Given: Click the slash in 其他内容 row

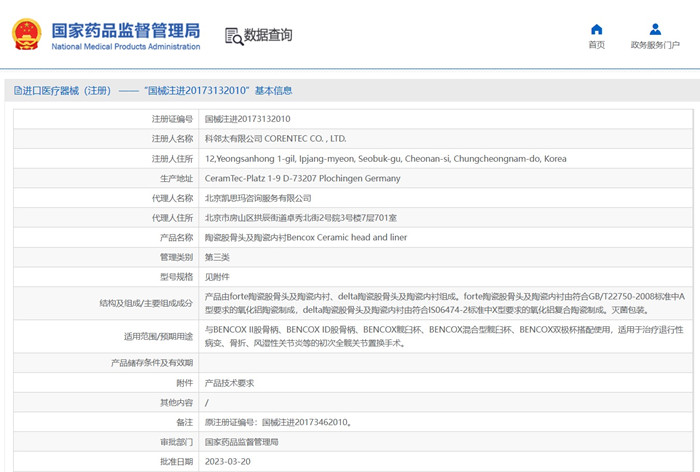Looking at the screenshot, I should click(x=207, y=403).
